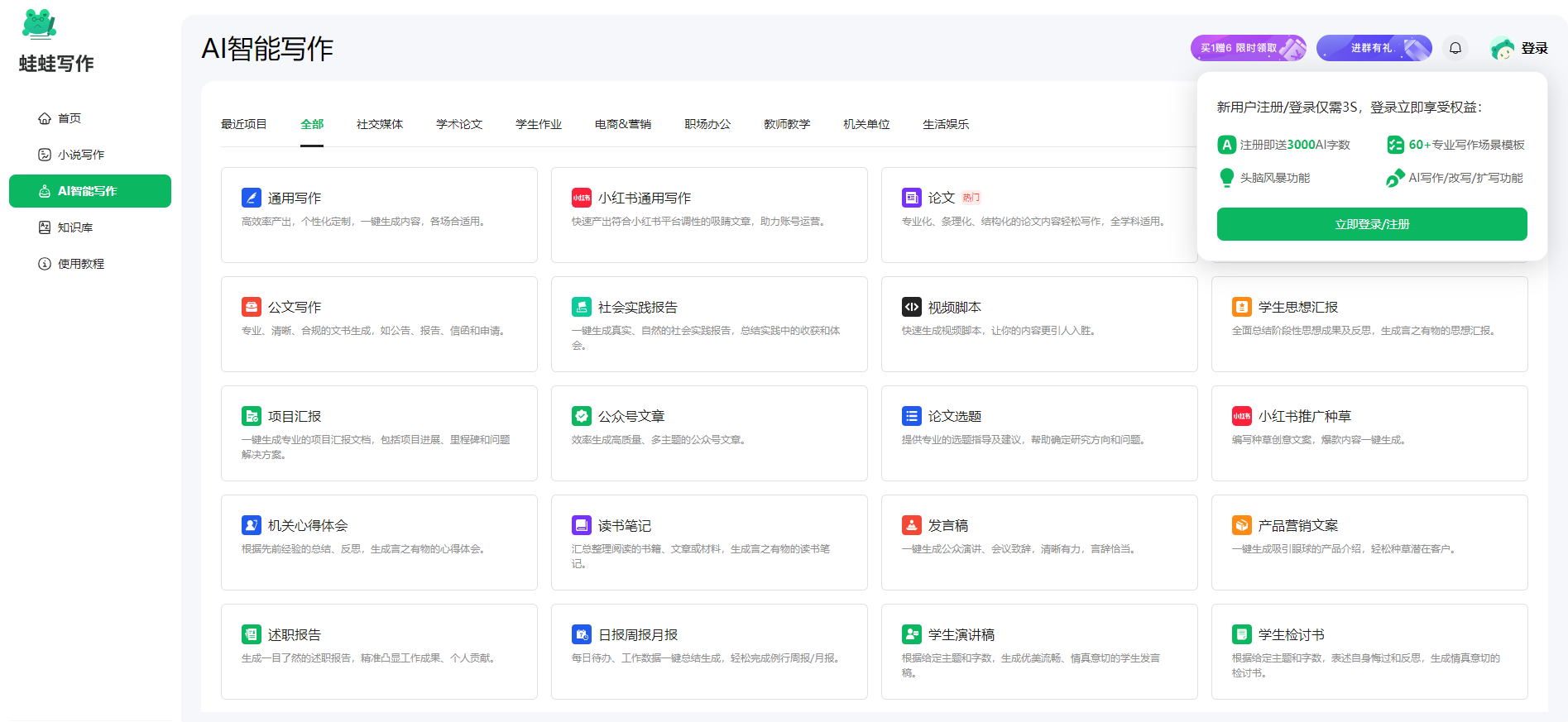Viewport: 1568px width, 722px height.
Task: Click the 日报周报月报 description text
Action: (x=706, y=658)
